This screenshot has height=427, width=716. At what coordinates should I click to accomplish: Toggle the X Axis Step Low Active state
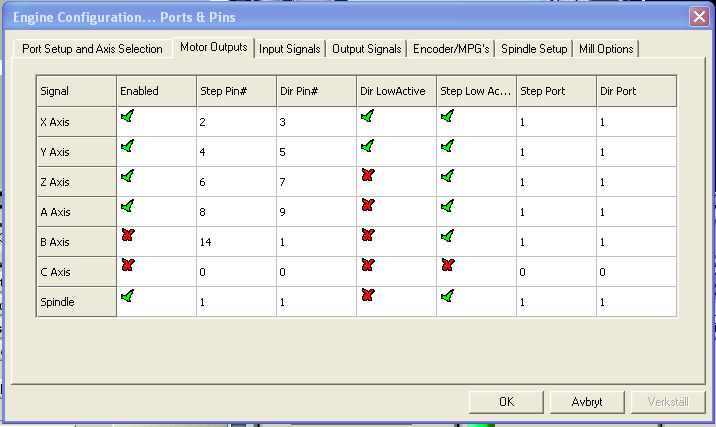pos(446,117)
